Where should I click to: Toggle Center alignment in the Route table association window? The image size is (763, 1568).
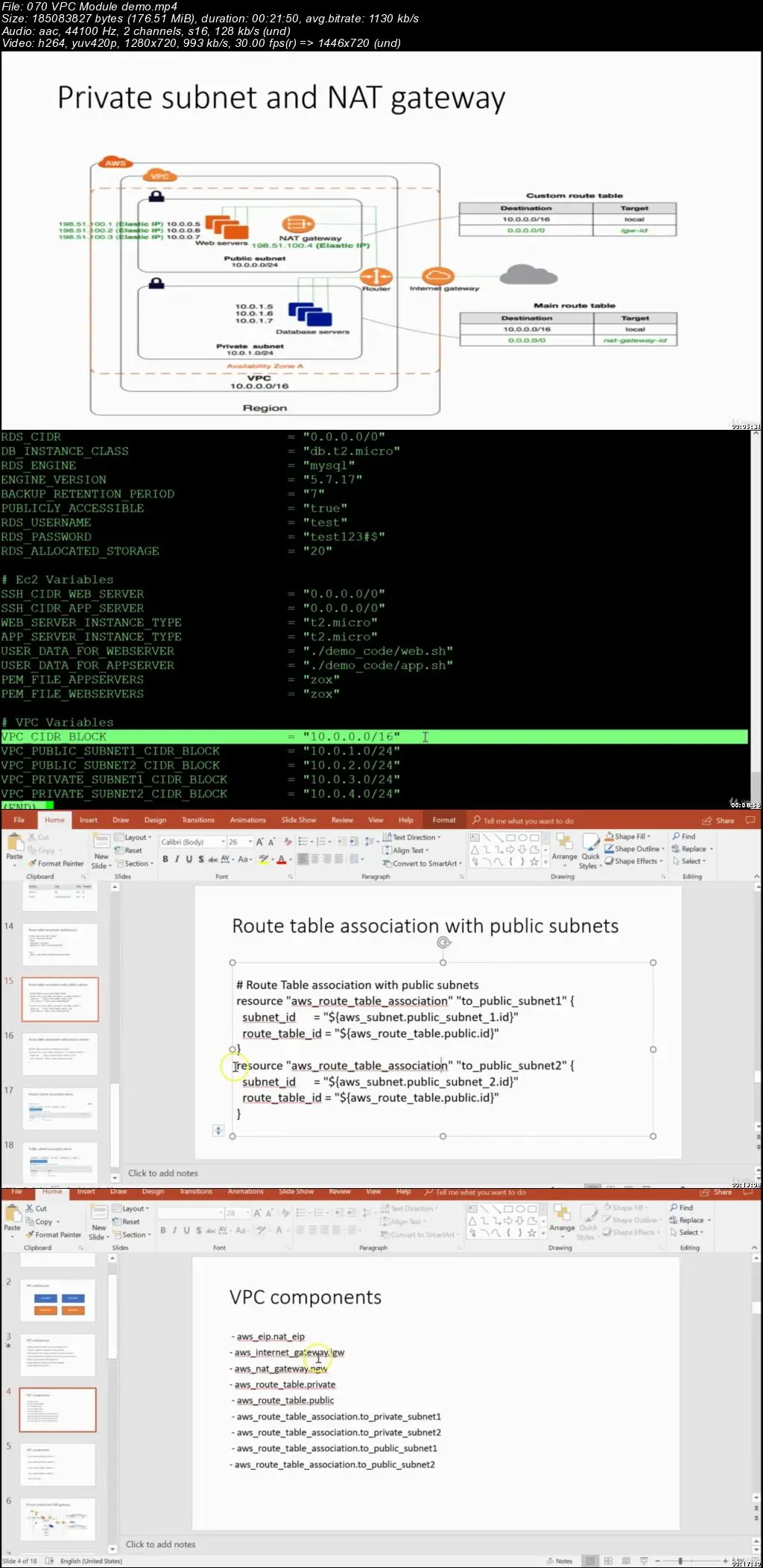coord(315,860)
